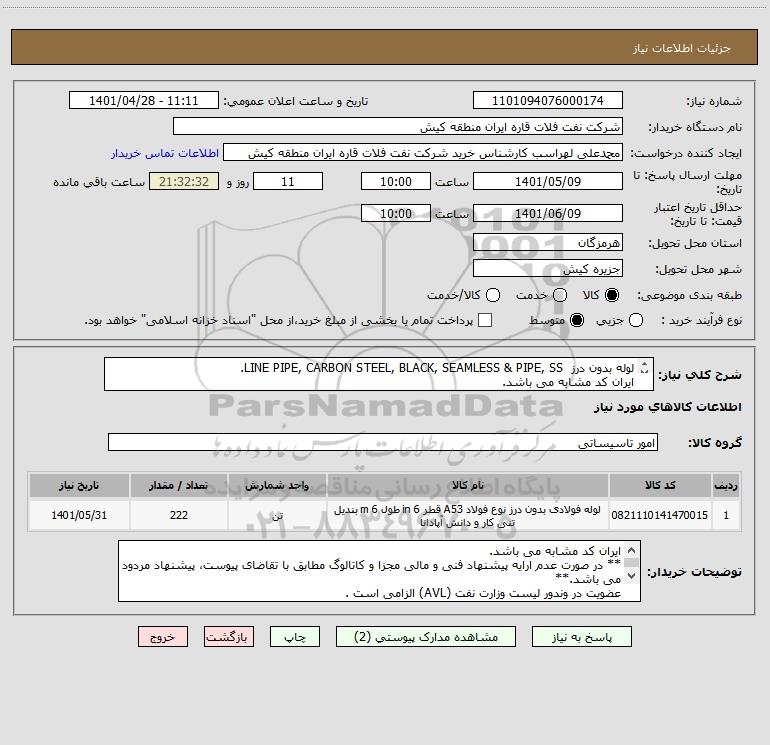Viewport: 770px width, 745px height.
Task: Tick the اسناد خزانه اسلامی payment checkbox
Action: click(485, 320)
